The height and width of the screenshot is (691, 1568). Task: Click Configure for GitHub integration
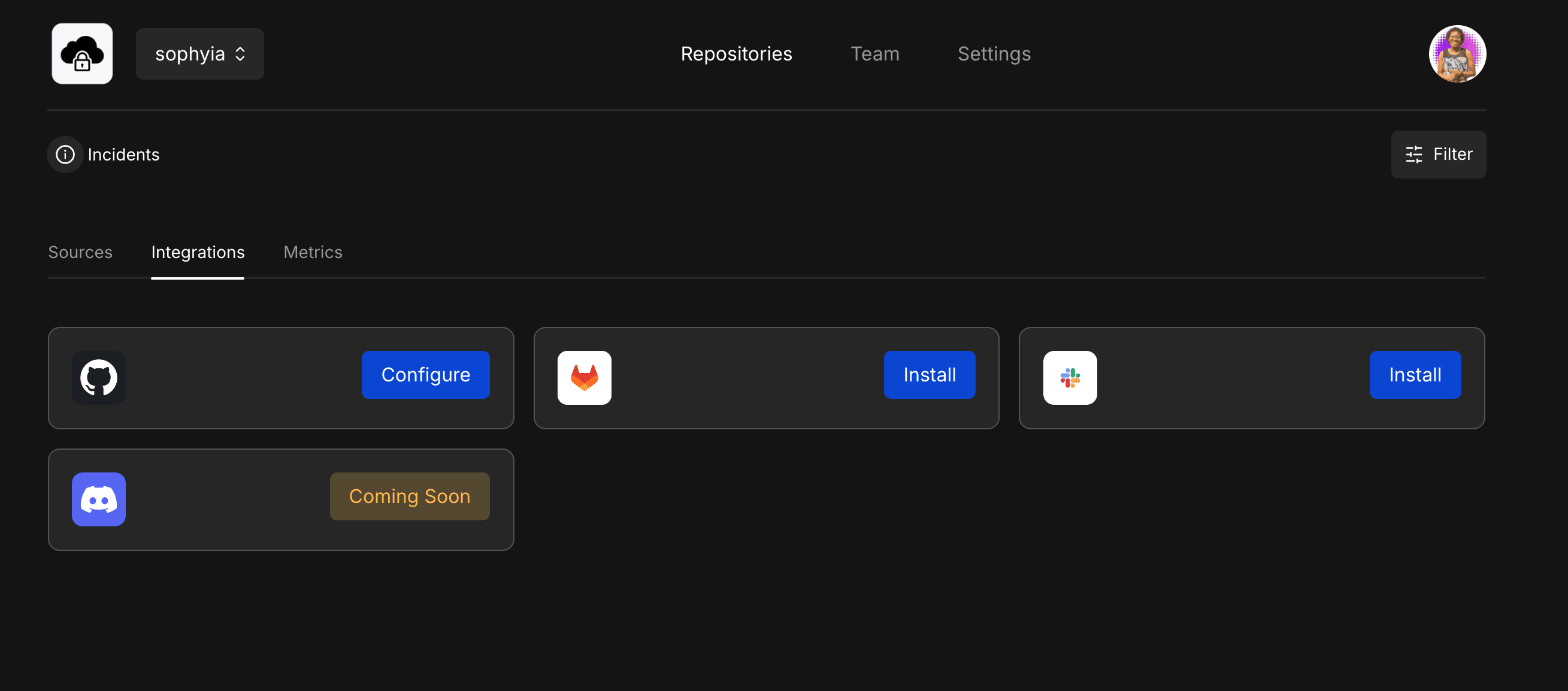tap(426, 375)
